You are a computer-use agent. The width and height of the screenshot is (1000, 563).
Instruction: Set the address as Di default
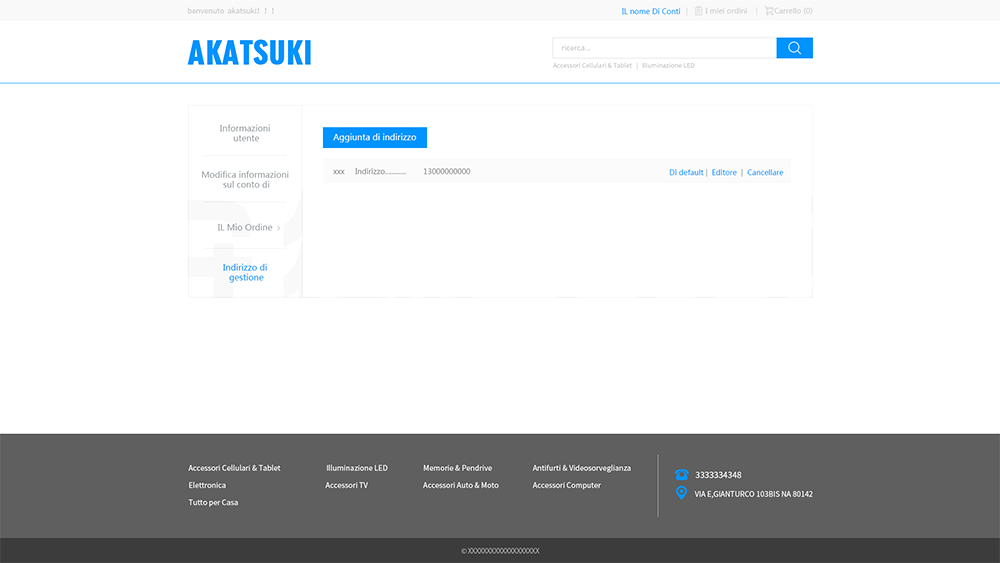click(x=686, y=173)
